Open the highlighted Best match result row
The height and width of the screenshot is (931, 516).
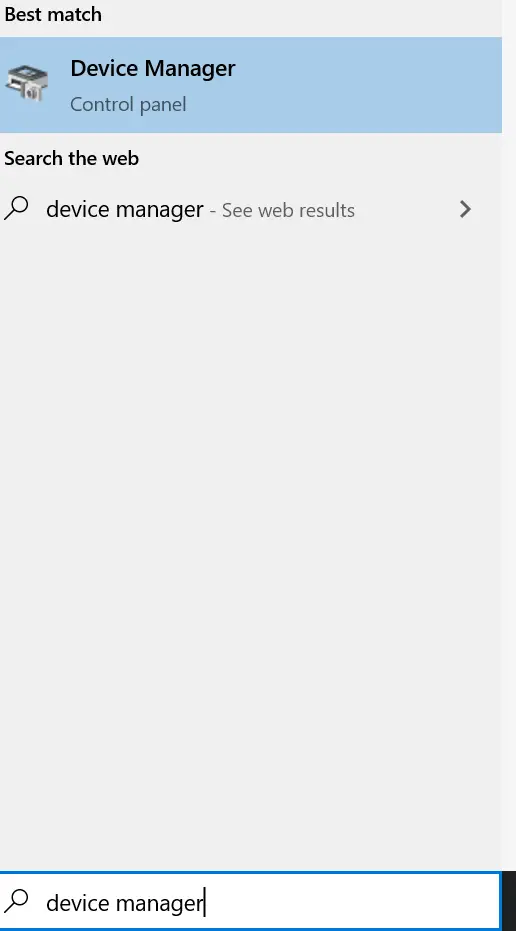(251, 85)
